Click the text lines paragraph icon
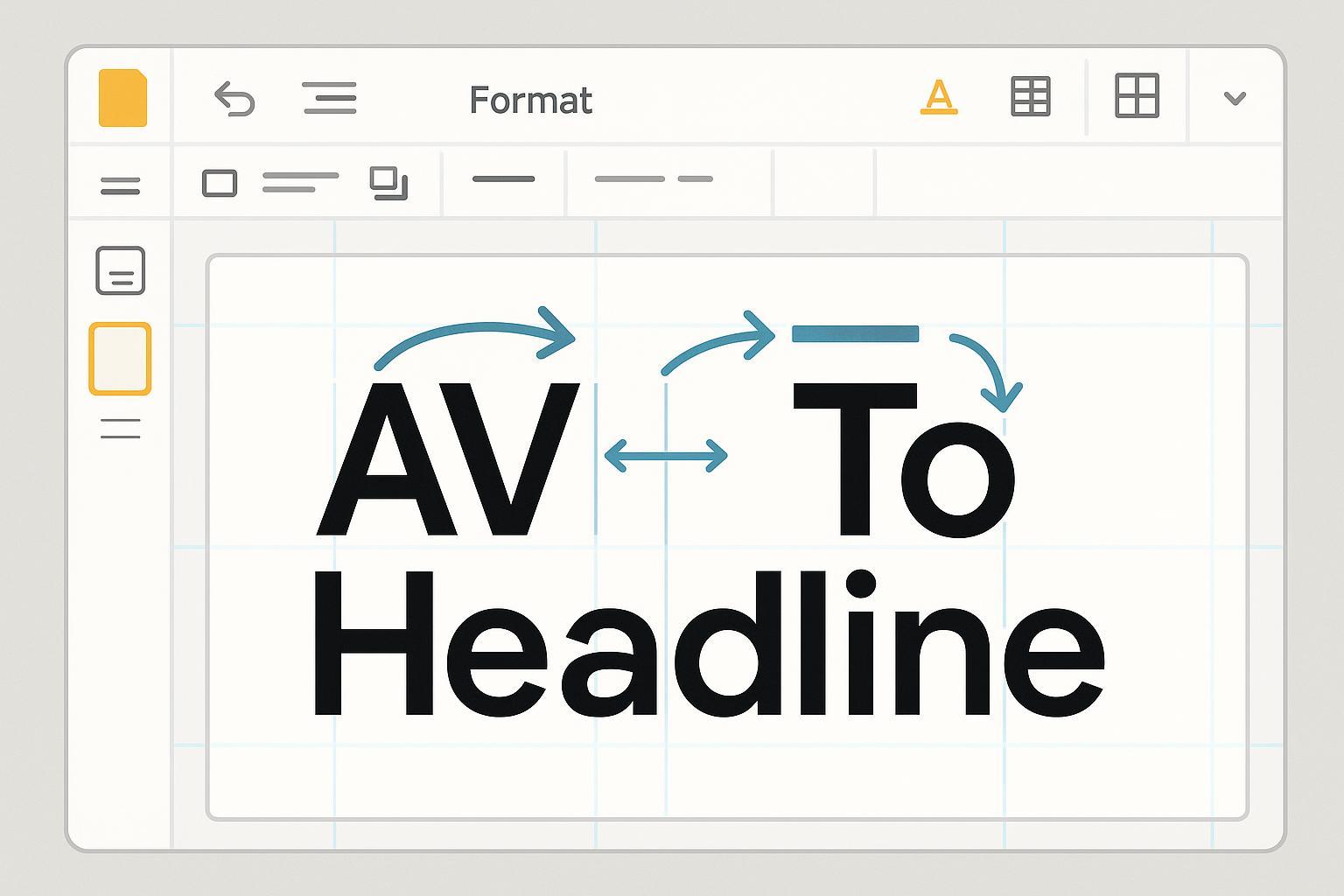This screenshot has height=896, width=1344. (x=300, y=182)
